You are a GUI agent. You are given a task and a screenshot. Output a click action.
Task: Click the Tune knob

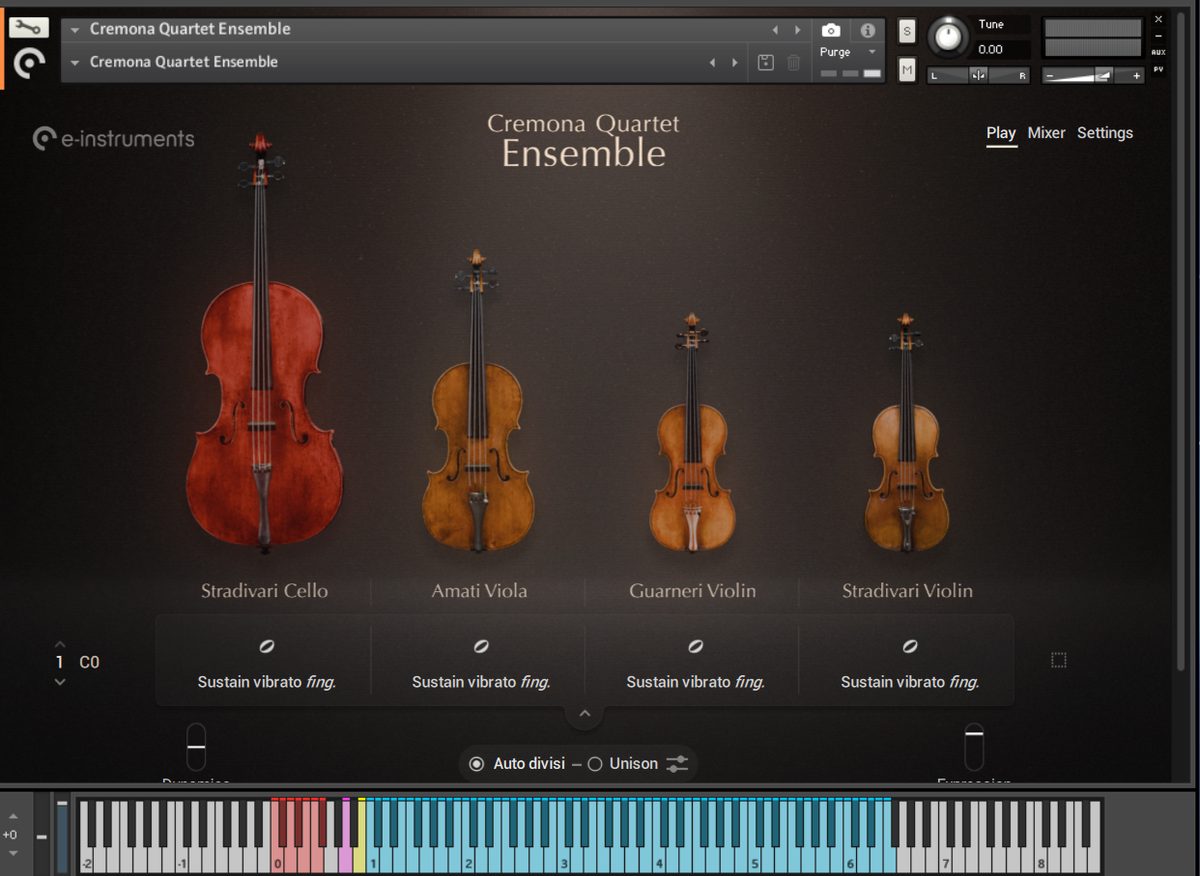click(948, 37)
